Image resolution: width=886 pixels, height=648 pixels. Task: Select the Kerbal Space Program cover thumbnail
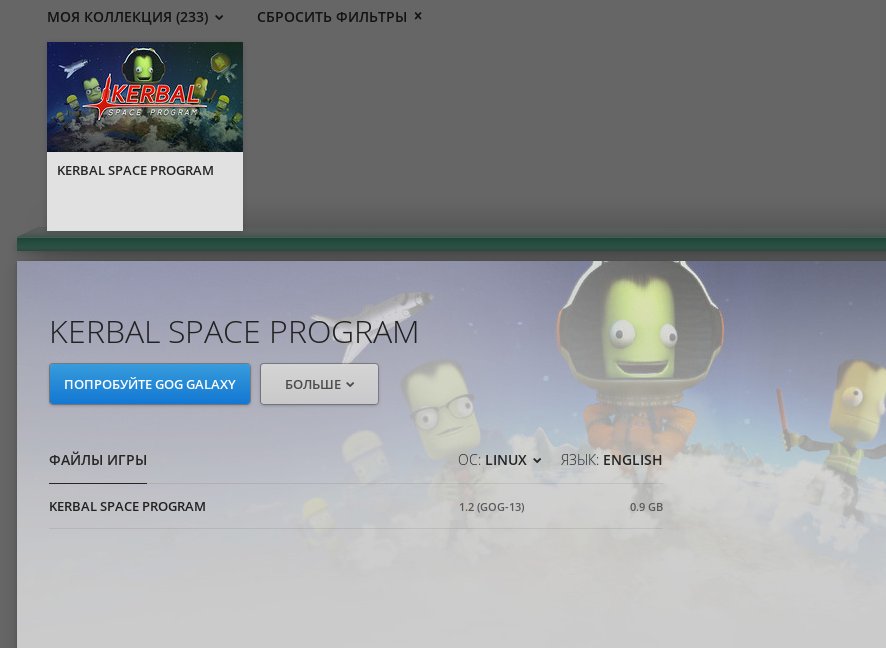(x=145, y=97)
